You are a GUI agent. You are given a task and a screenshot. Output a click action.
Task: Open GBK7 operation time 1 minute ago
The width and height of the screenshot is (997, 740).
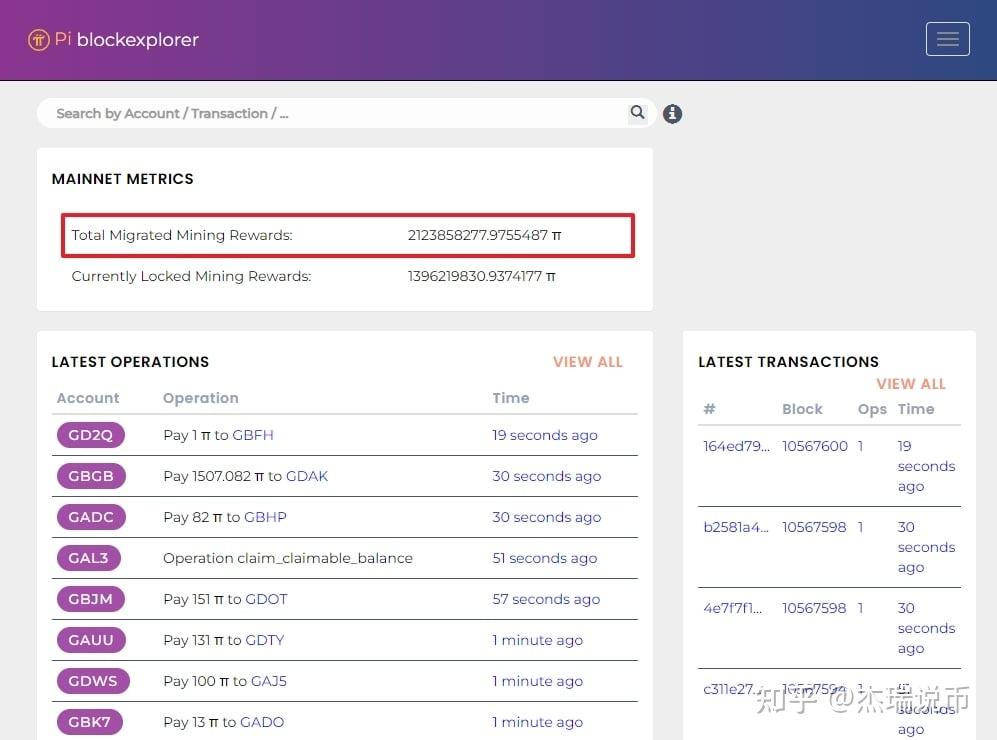pyautogui.click(x=537, y=722)
